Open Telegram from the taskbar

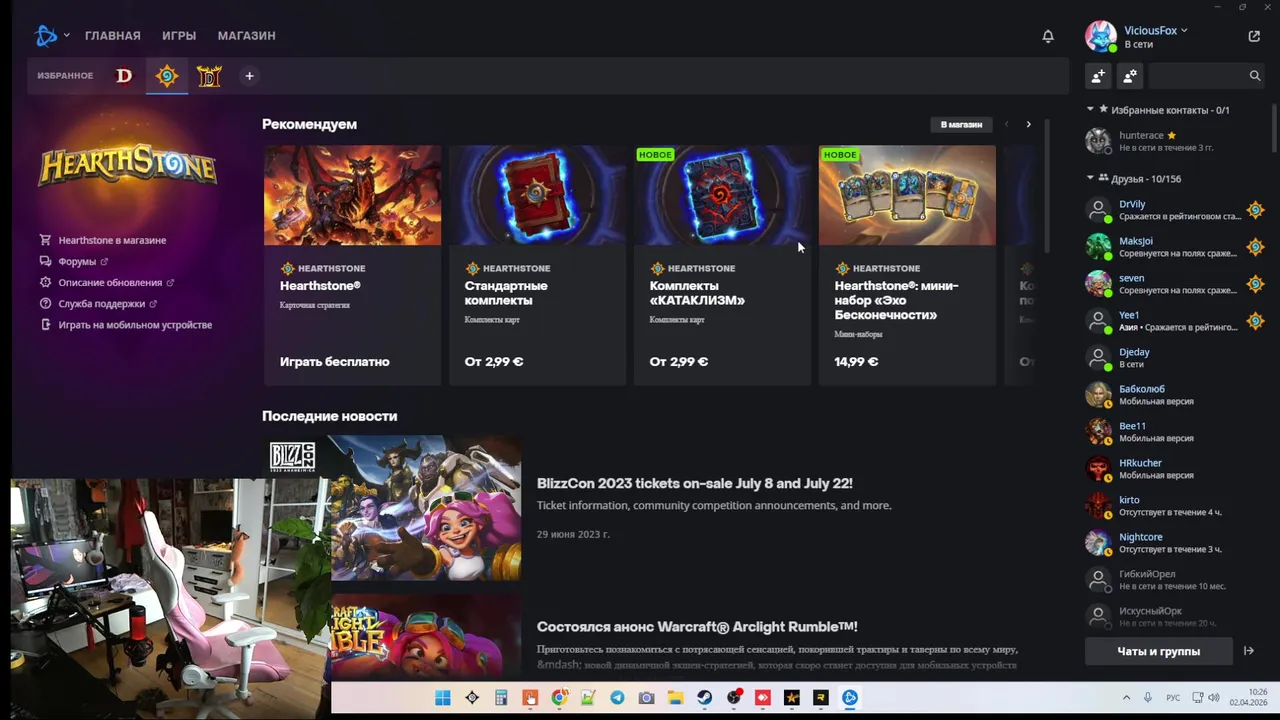tap(617, 698)
